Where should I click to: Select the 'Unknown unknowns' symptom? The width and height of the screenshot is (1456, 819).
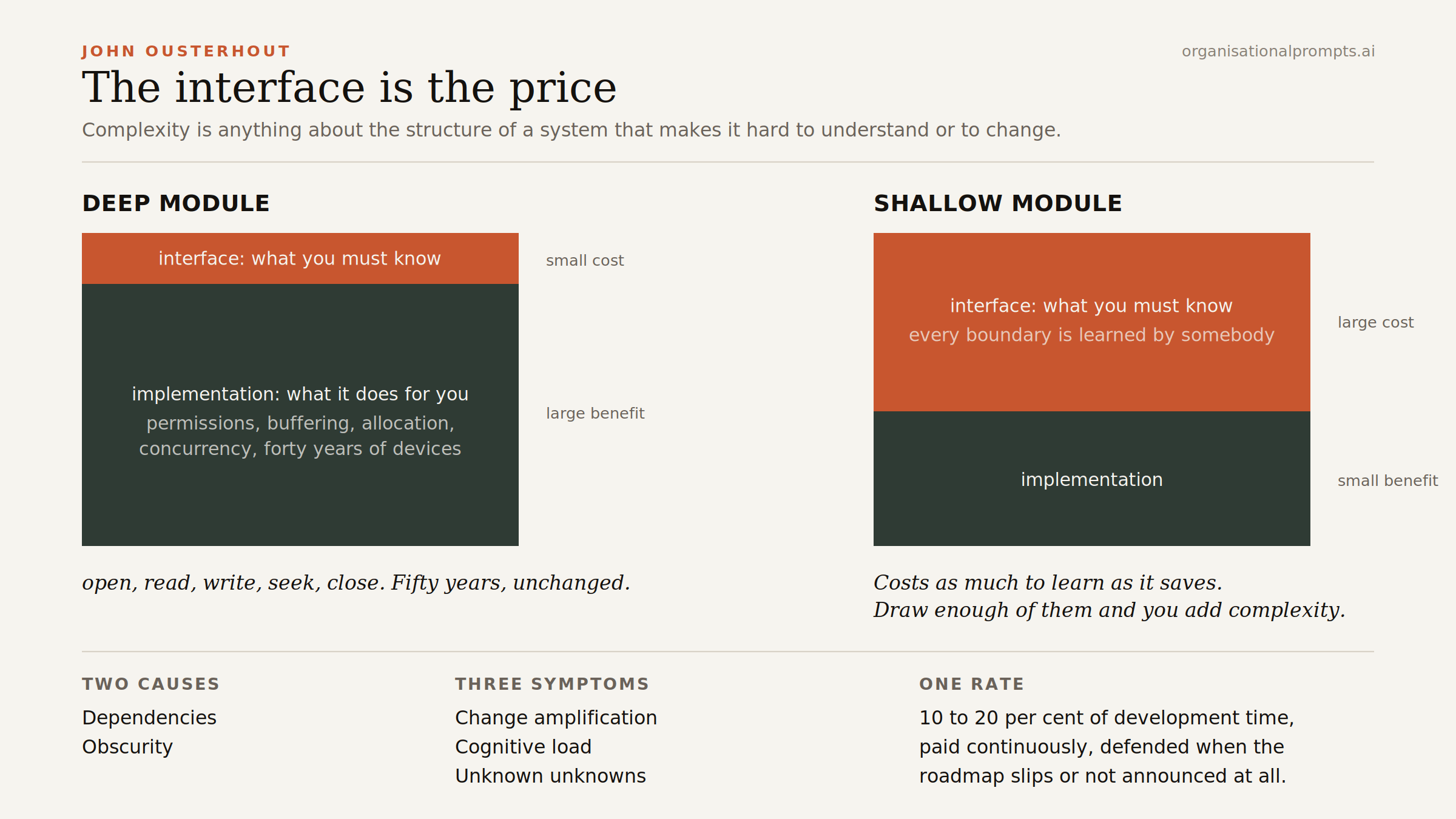pyautogui.click(x=551, y=776)
